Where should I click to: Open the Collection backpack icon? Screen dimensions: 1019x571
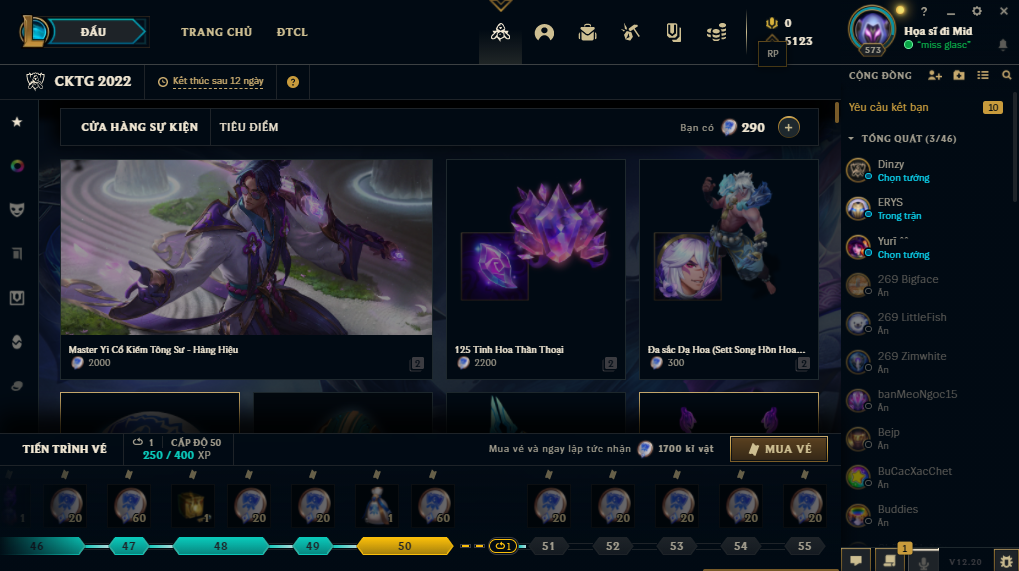[587, 32]
